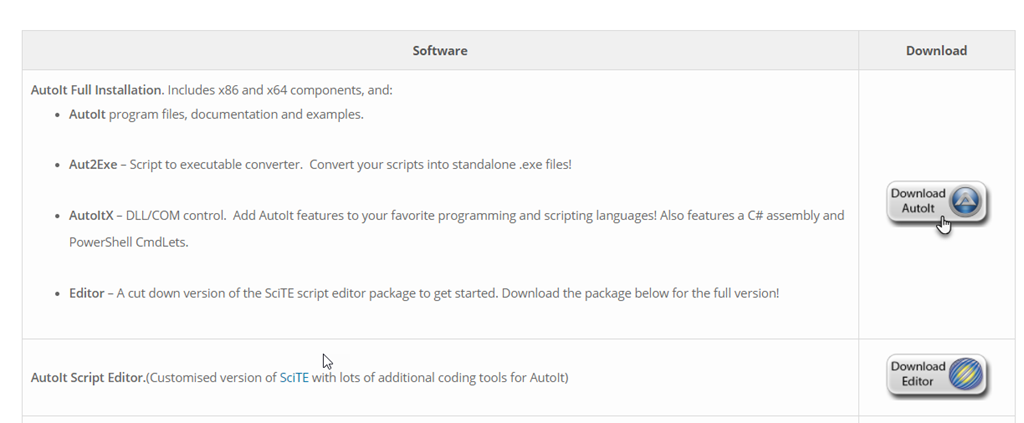Screen dimensions: 1024x423
Task: Click the Aut2Exe bullet label
Action: coord(93,164)
